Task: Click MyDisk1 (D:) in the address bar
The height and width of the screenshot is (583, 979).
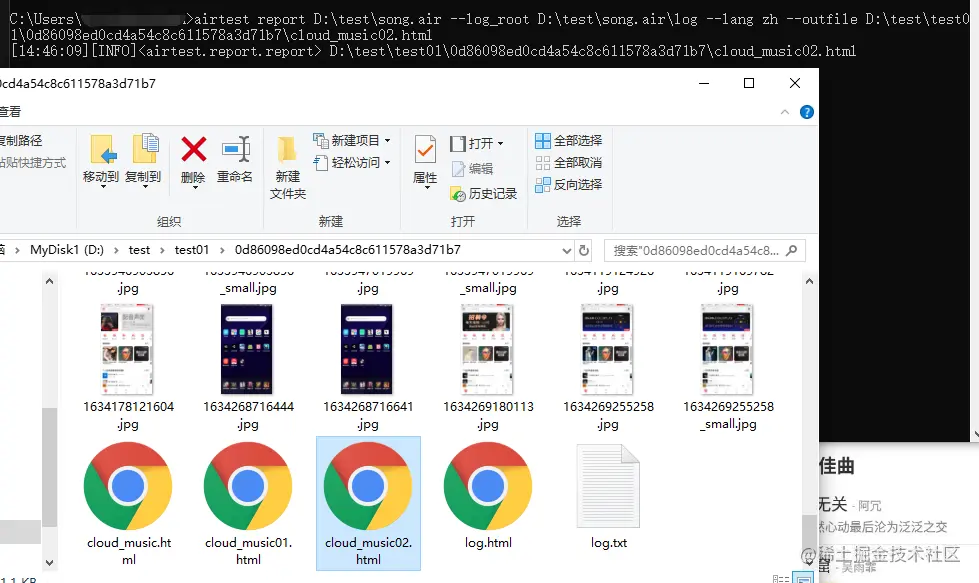Action: pyautogui.click(x=67, y=250)
